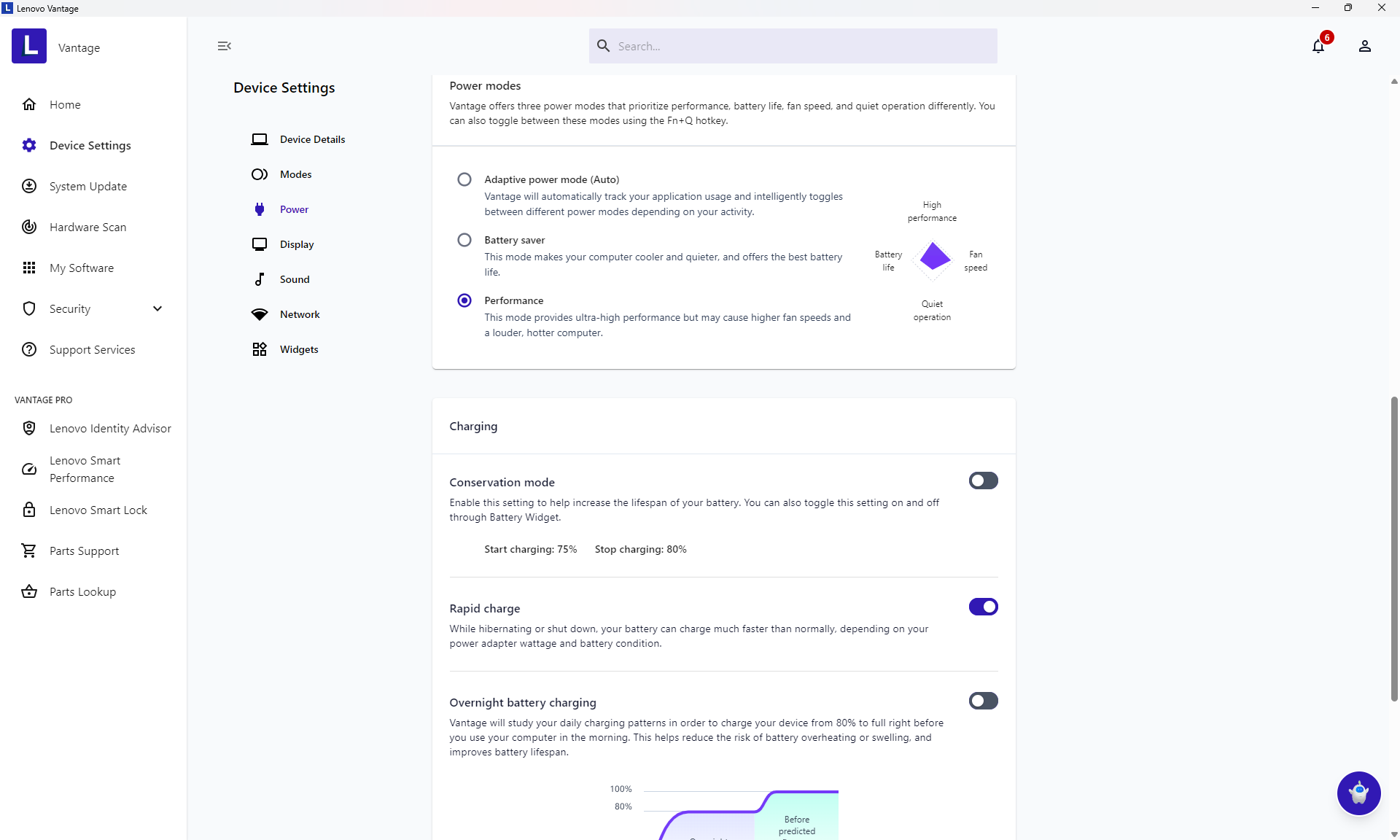Image resolution: width=1400 pixels, height=840 pixels.
Task: Enable the Conservation mode toggle
Action: [983, 481]
